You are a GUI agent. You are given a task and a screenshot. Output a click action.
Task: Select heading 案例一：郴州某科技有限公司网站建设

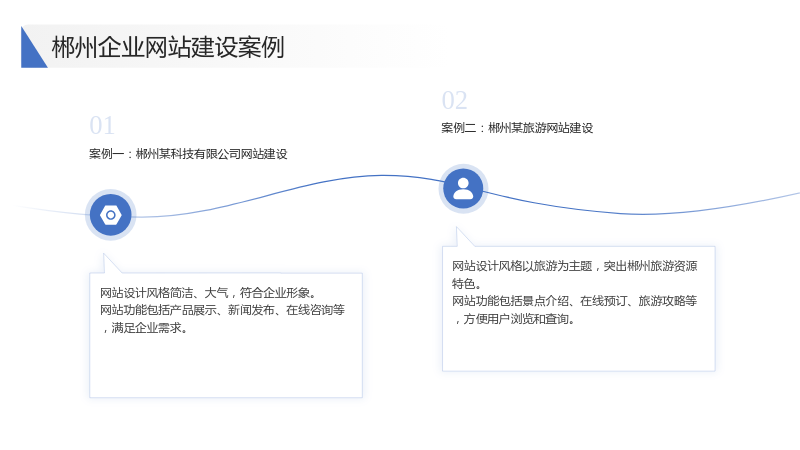click(188, 154)
